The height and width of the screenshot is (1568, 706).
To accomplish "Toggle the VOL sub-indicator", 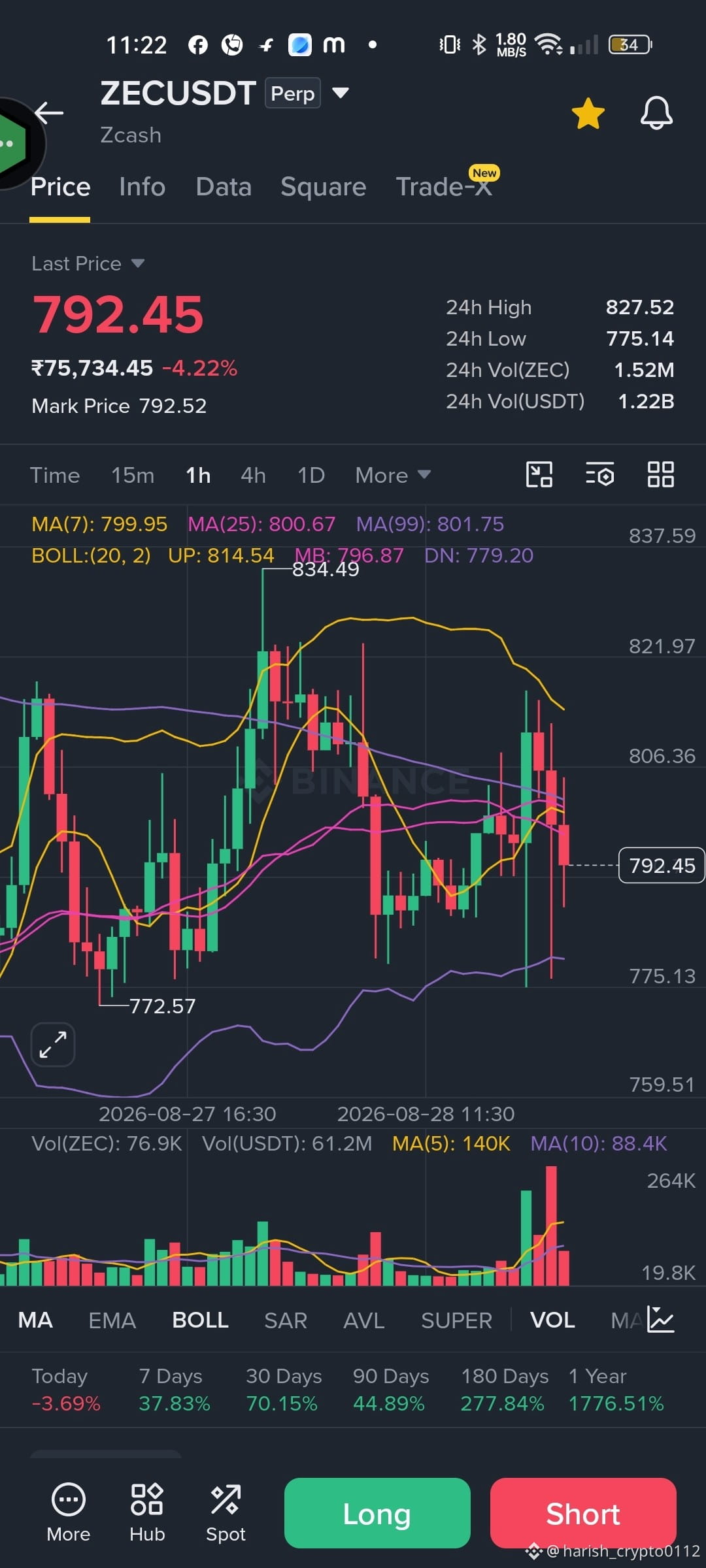I will 552,1320.
